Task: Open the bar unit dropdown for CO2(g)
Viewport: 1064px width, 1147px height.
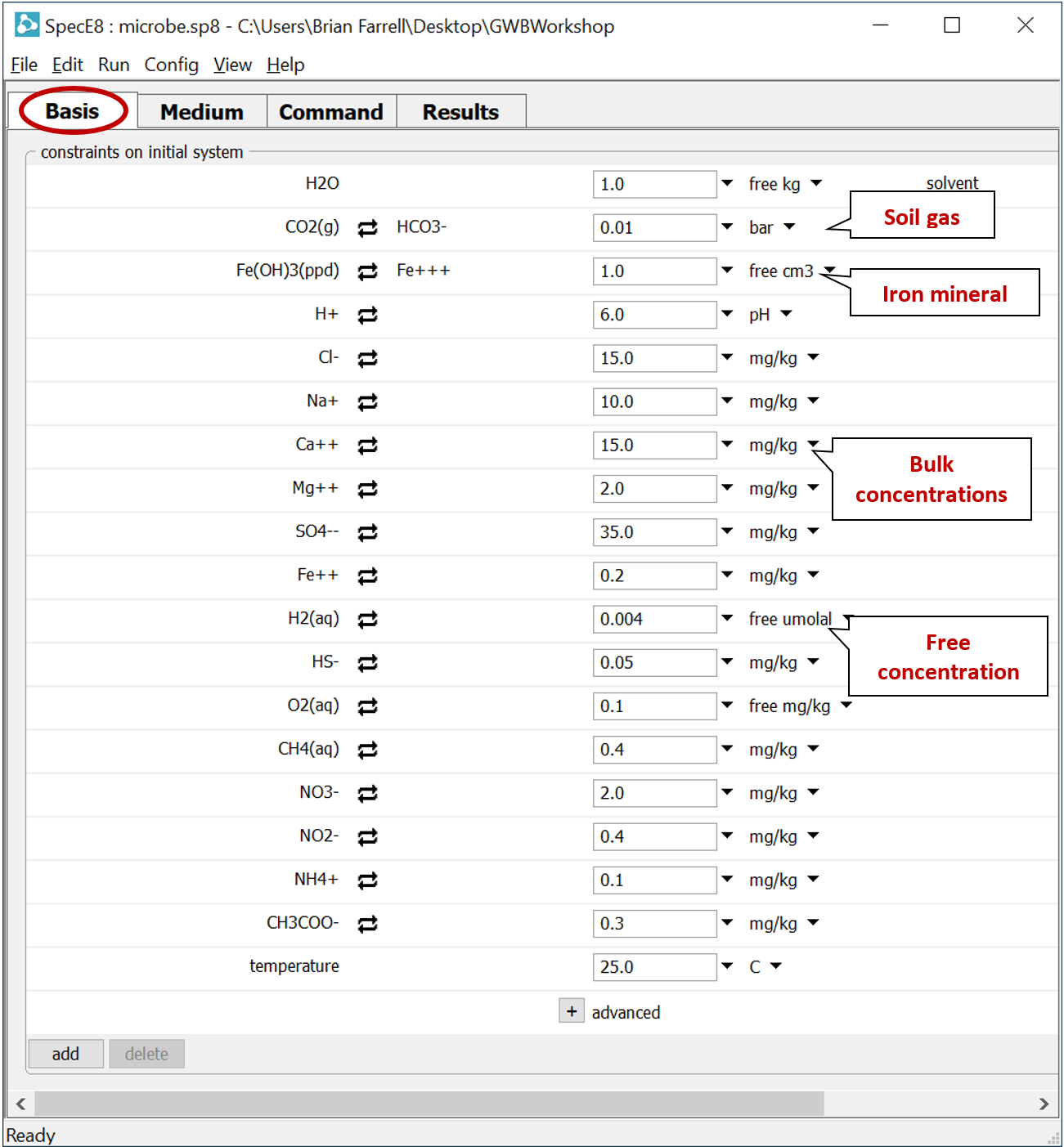Action: [x=789, y=226]
